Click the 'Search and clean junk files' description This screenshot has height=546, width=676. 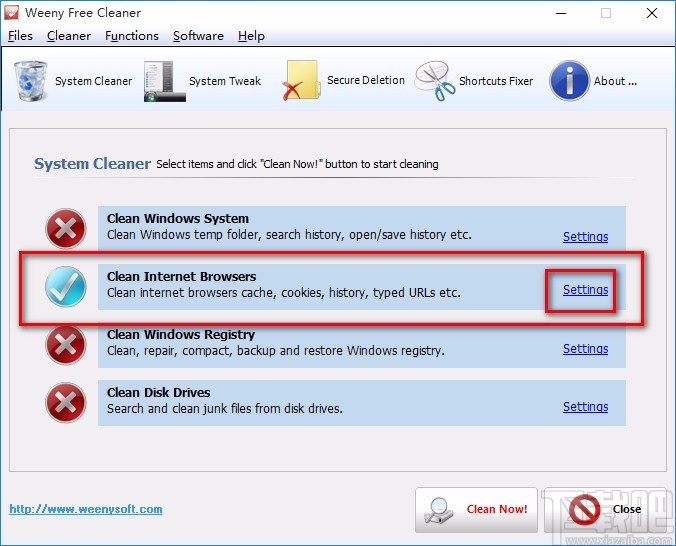pos(225,408)
